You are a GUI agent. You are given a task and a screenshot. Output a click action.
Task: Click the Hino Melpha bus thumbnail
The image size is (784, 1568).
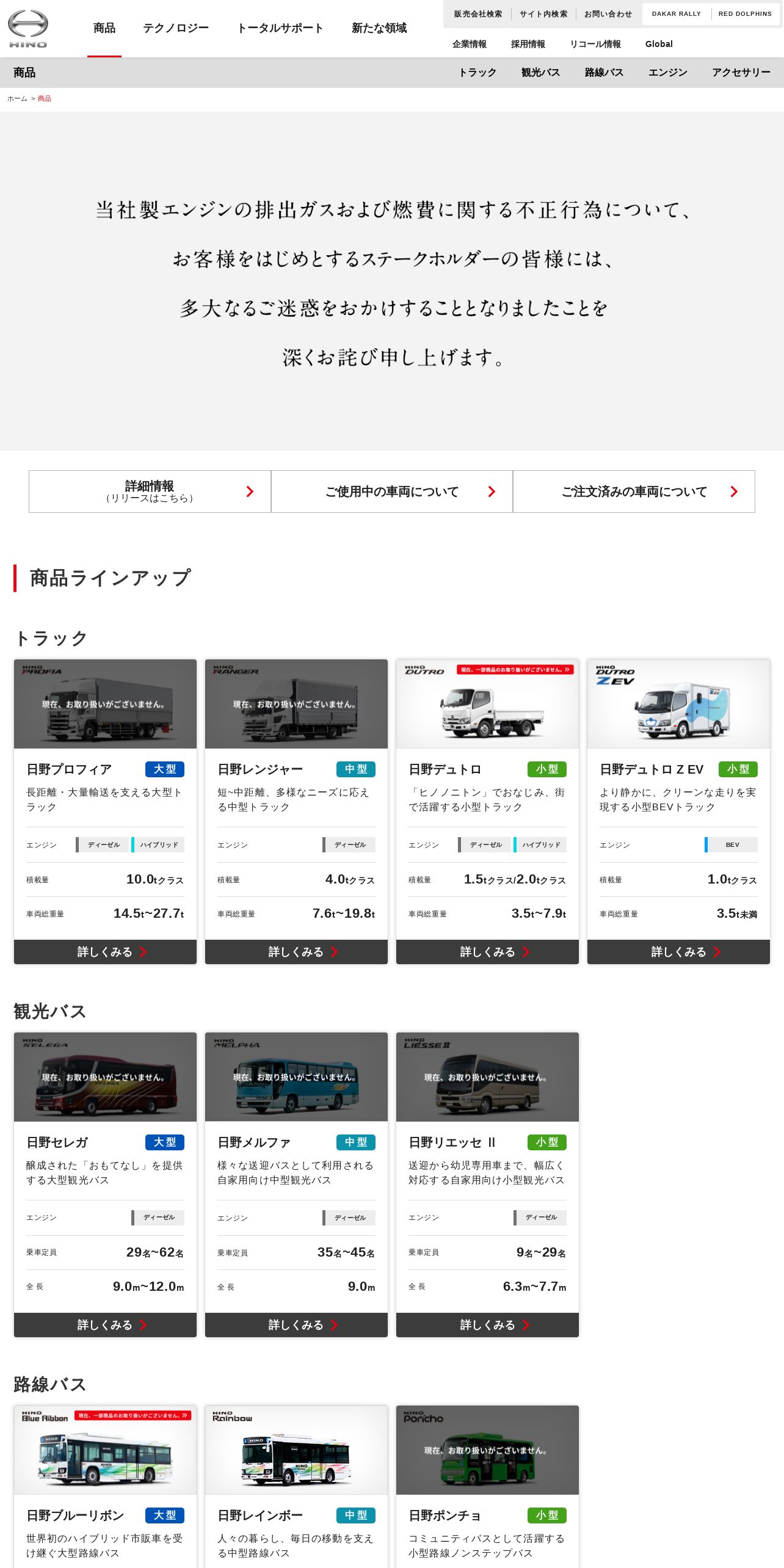click(x=296, y=1077)
